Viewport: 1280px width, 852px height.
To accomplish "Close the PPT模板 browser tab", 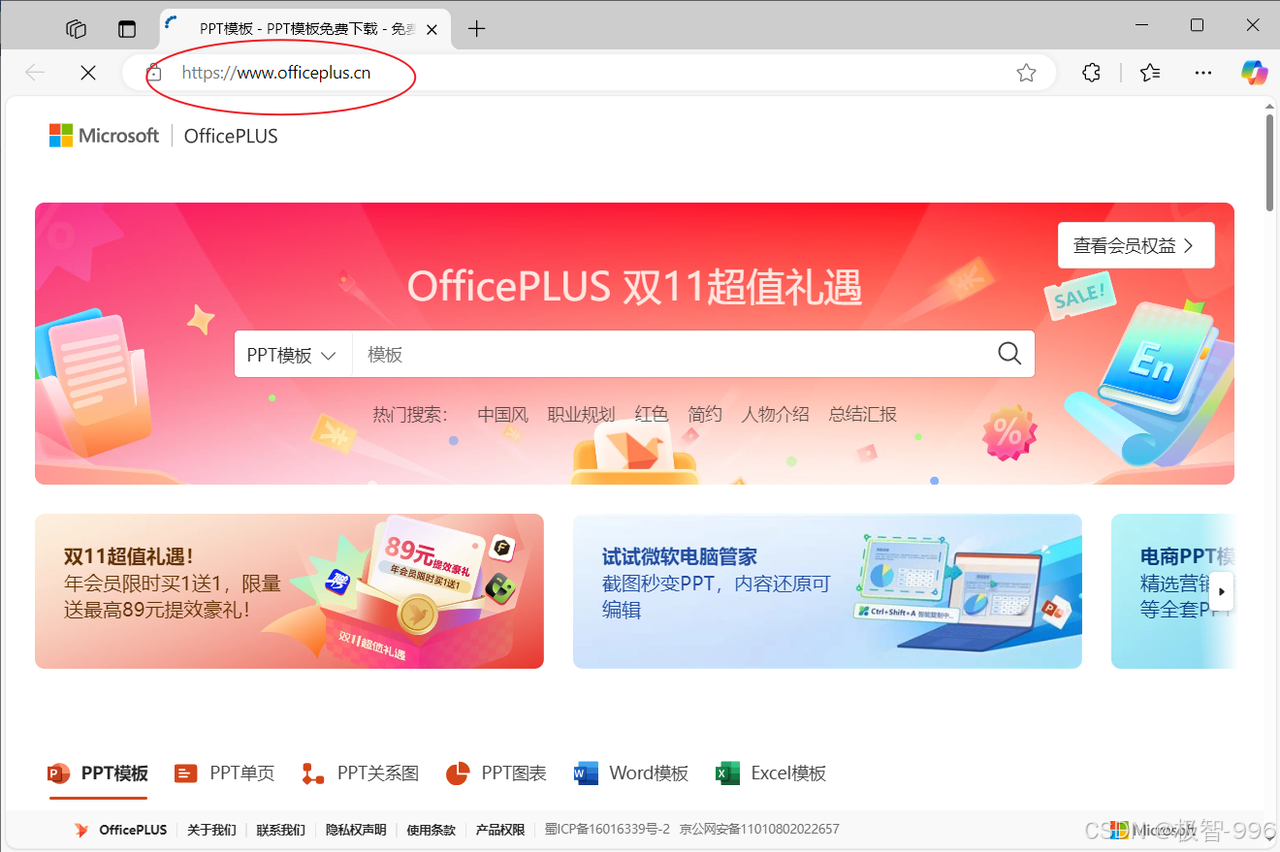I will point(432,29).
